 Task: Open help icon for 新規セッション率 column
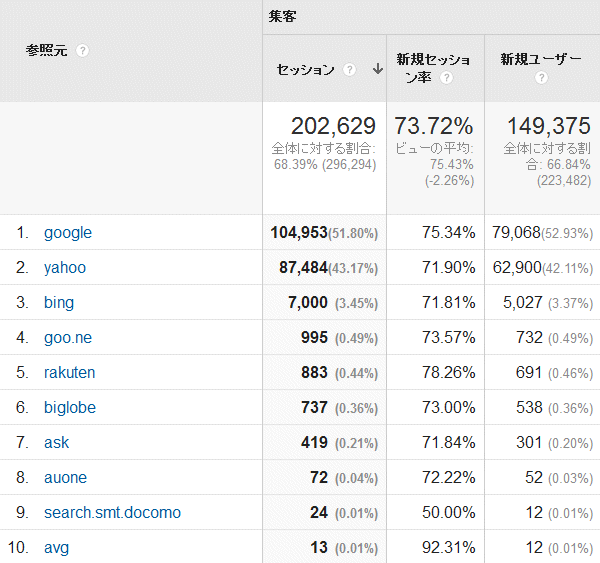tap(446, 78)
